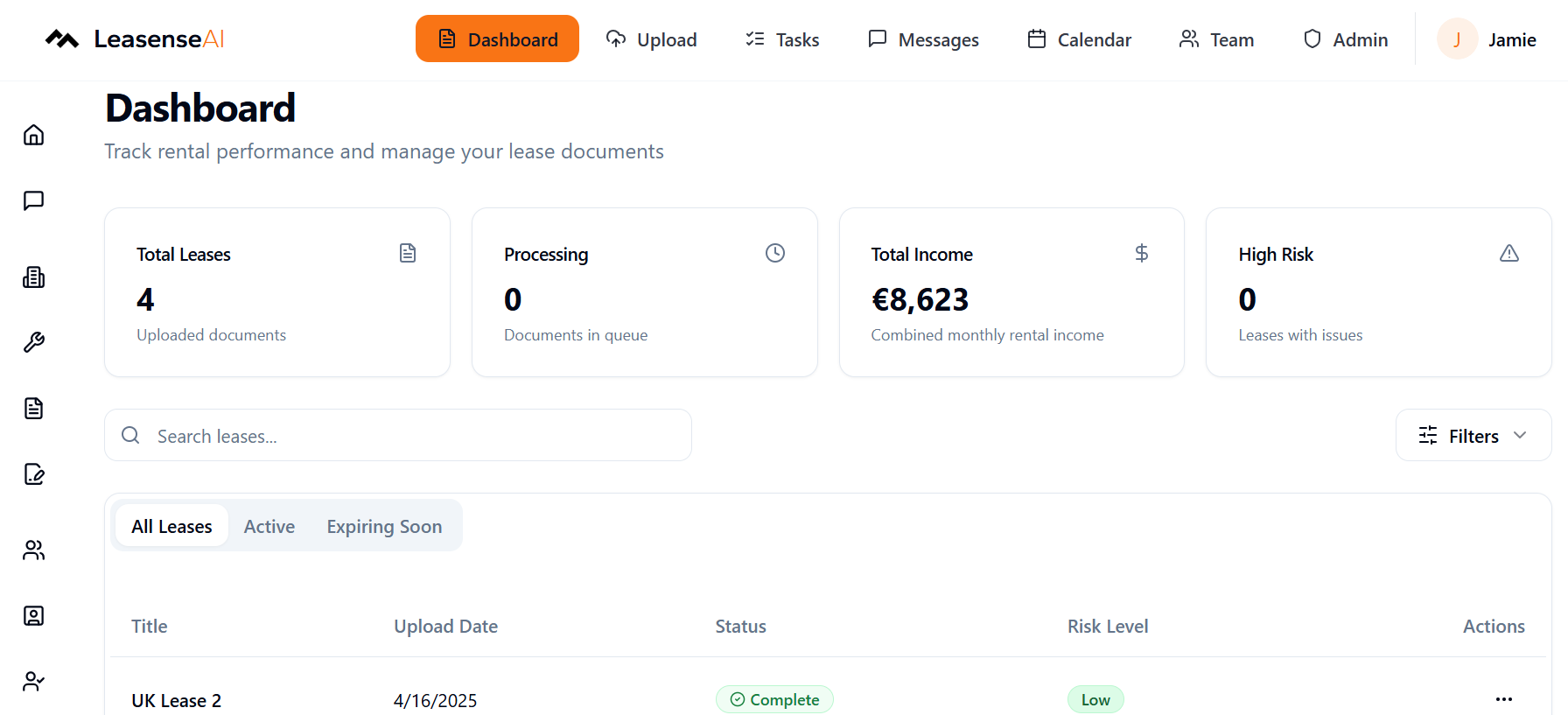The width and height of the screenshot is (1568, 715).
Task: Open the contact card sidebar icon
Action: tap(33, 615)
